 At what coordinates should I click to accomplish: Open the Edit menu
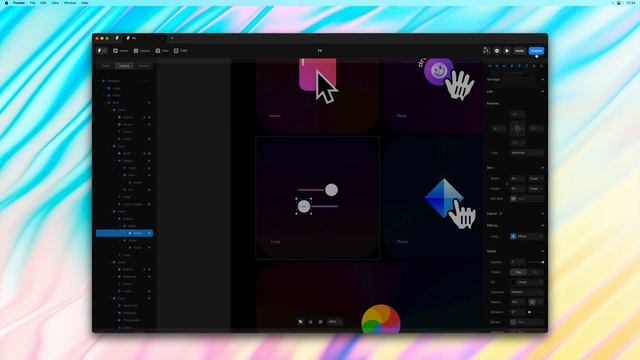tap(43, 2)
